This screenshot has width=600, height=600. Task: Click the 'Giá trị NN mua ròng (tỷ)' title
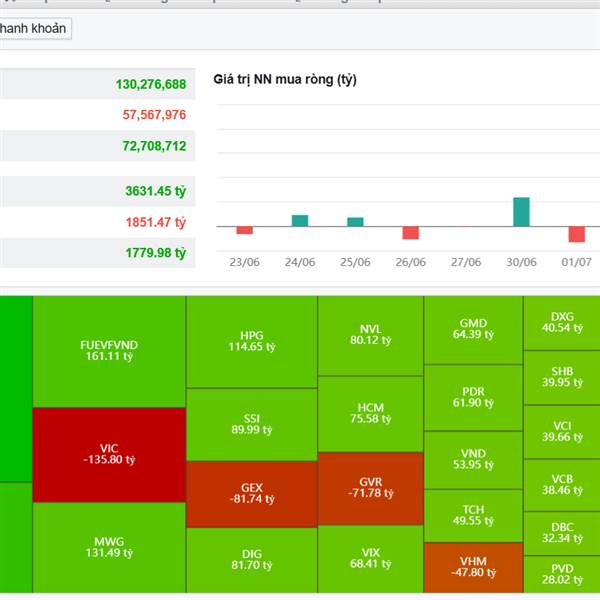tap(285, 80)
